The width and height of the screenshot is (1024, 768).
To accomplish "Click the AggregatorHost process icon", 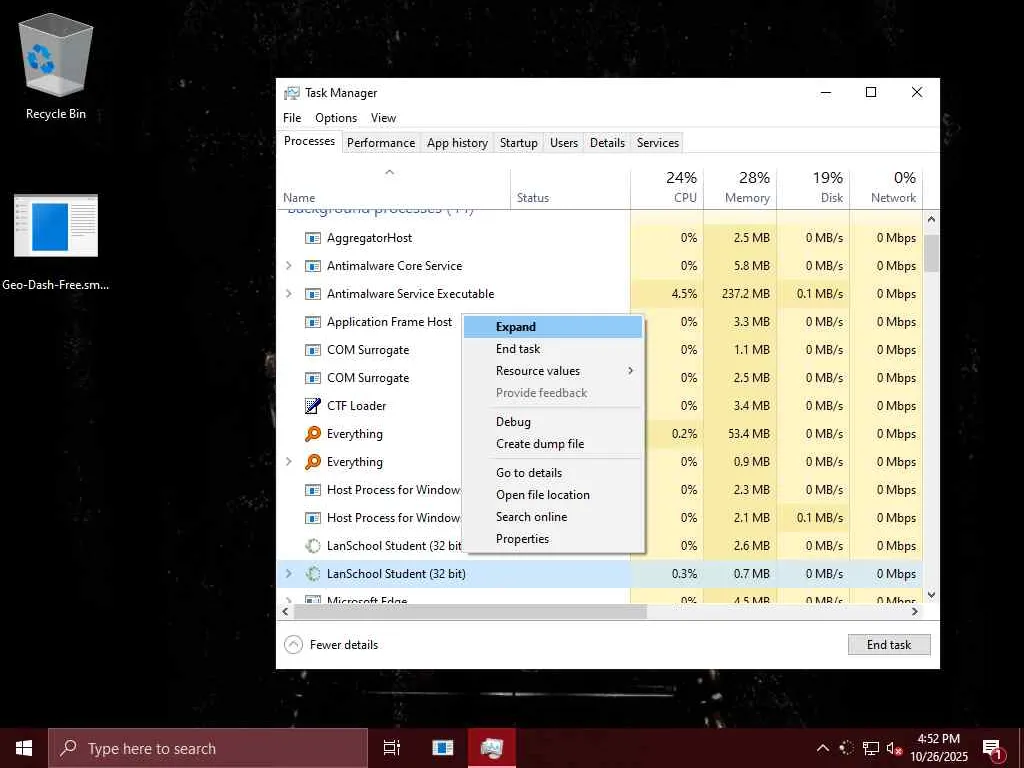I will tap(313, 238).
